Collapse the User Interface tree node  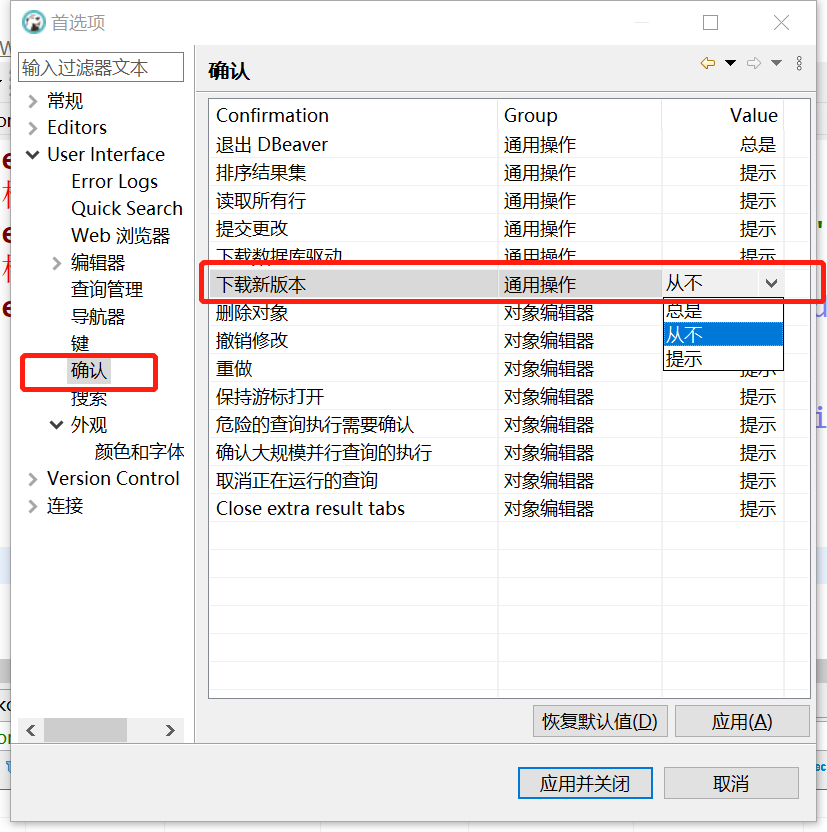pyautogui.click(x=33, y=154)
